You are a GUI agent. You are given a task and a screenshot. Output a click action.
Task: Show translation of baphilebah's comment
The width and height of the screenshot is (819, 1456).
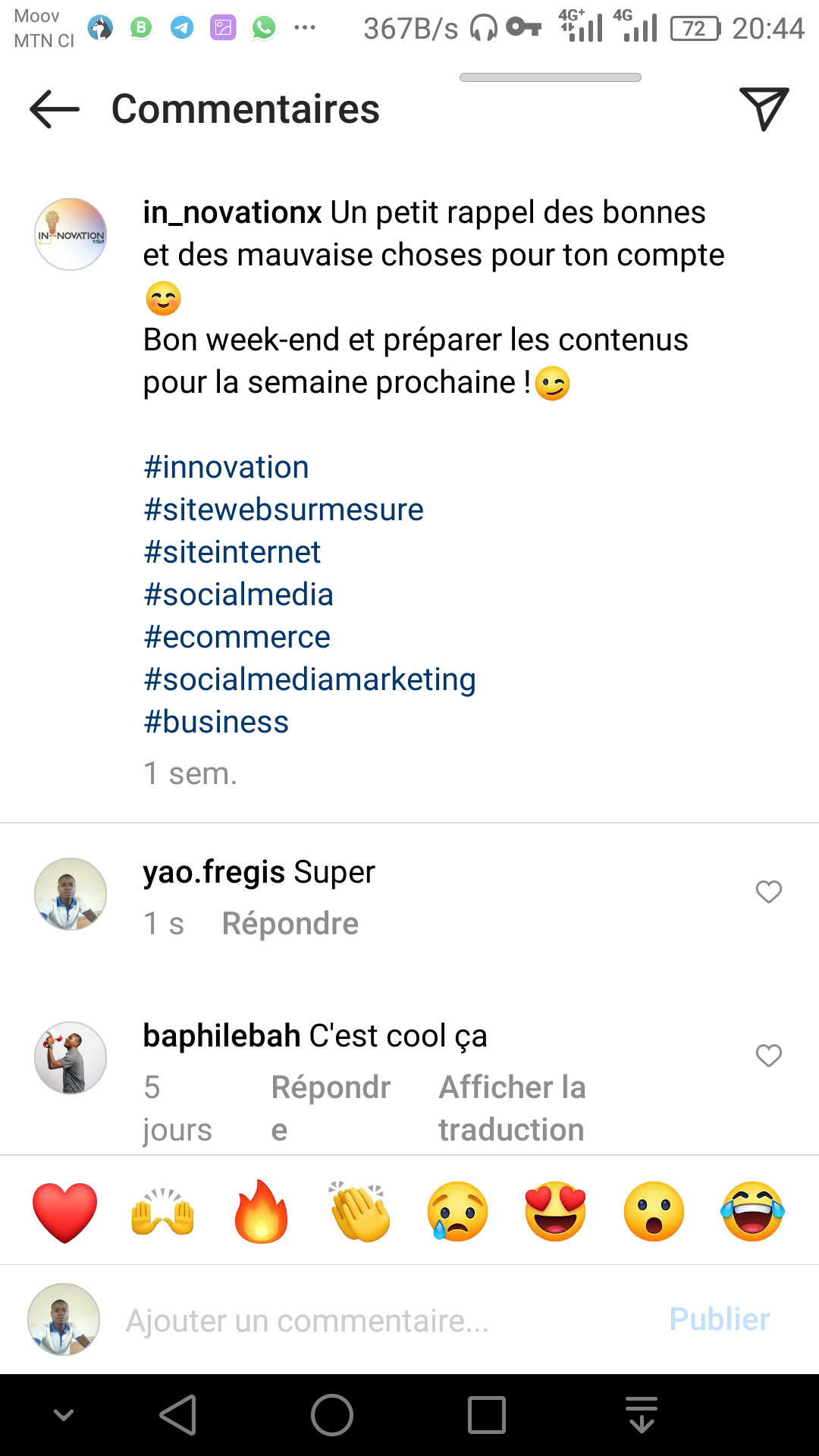[512, 1108]
